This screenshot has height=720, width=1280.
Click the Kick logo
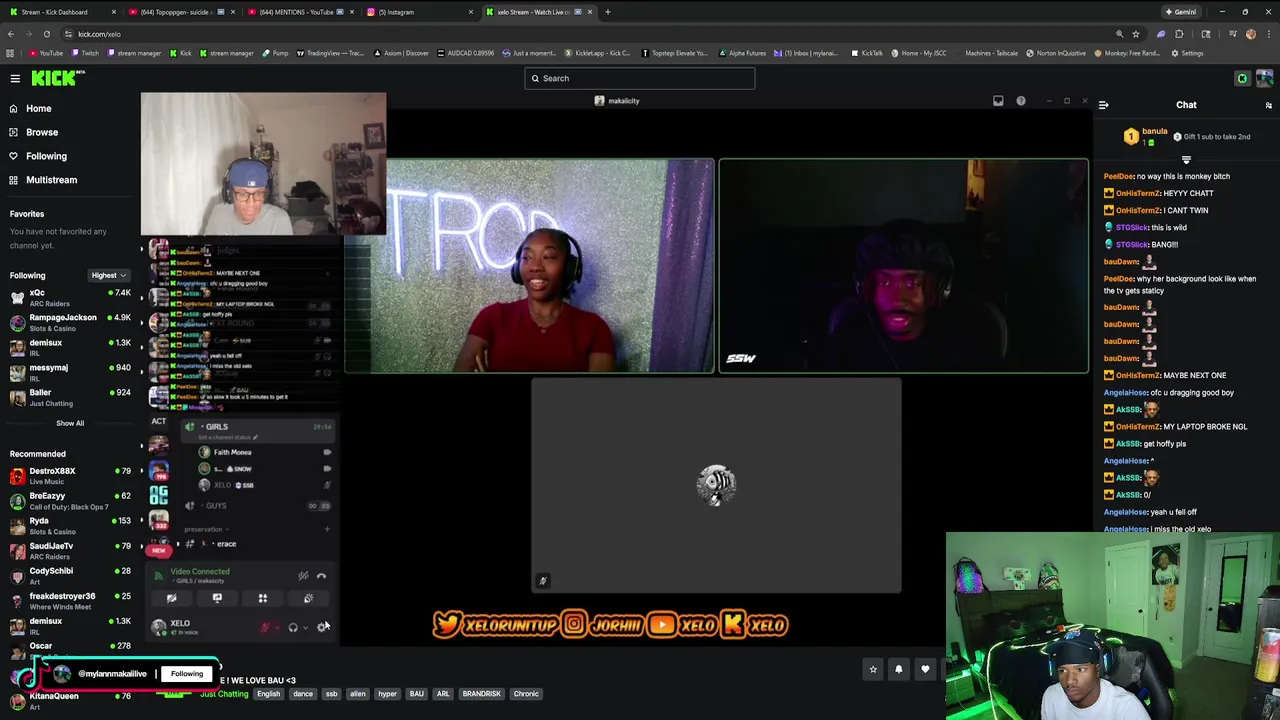(x=53, y=78)
